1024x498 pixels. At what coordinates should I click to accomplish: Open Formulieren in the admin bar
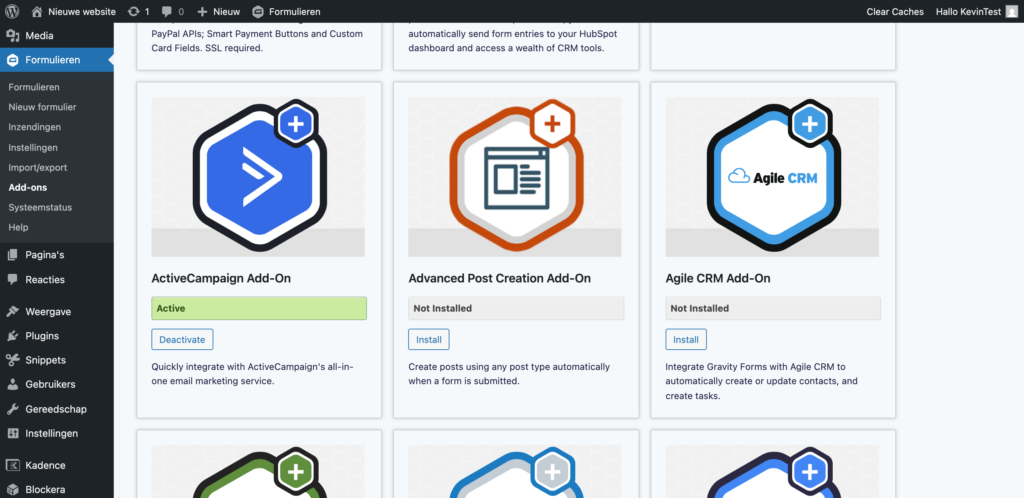286,11
